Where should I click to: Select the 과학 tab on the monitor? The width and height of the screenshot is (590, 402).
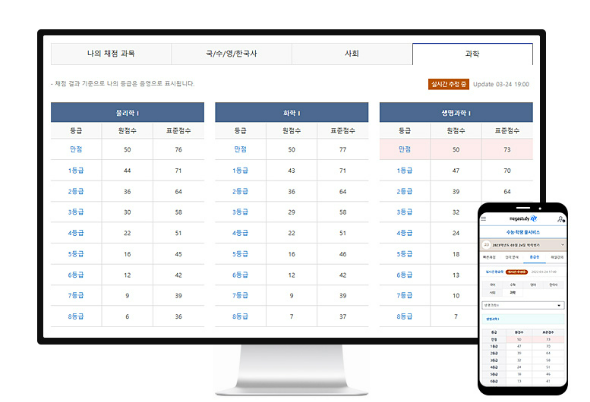click(473, 54)
